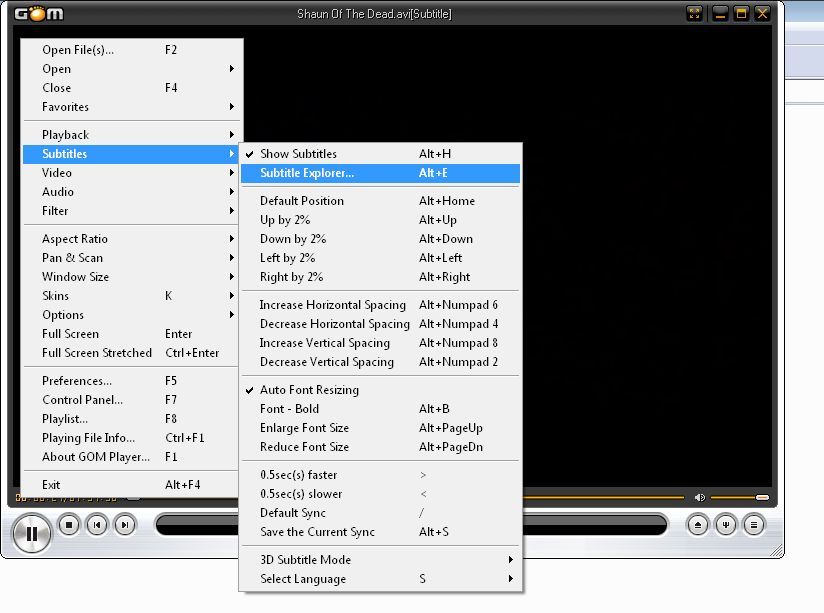Expand the Skins submenu
824x613 pixels.
click(131, 296)
